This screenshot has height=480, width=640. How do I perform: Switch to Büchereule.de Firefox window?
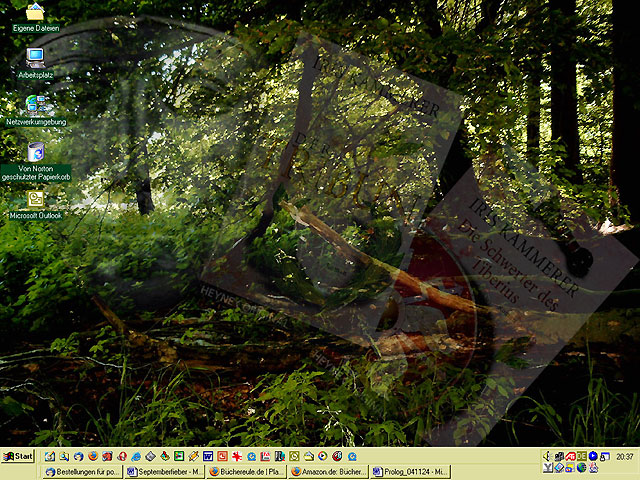247,471
